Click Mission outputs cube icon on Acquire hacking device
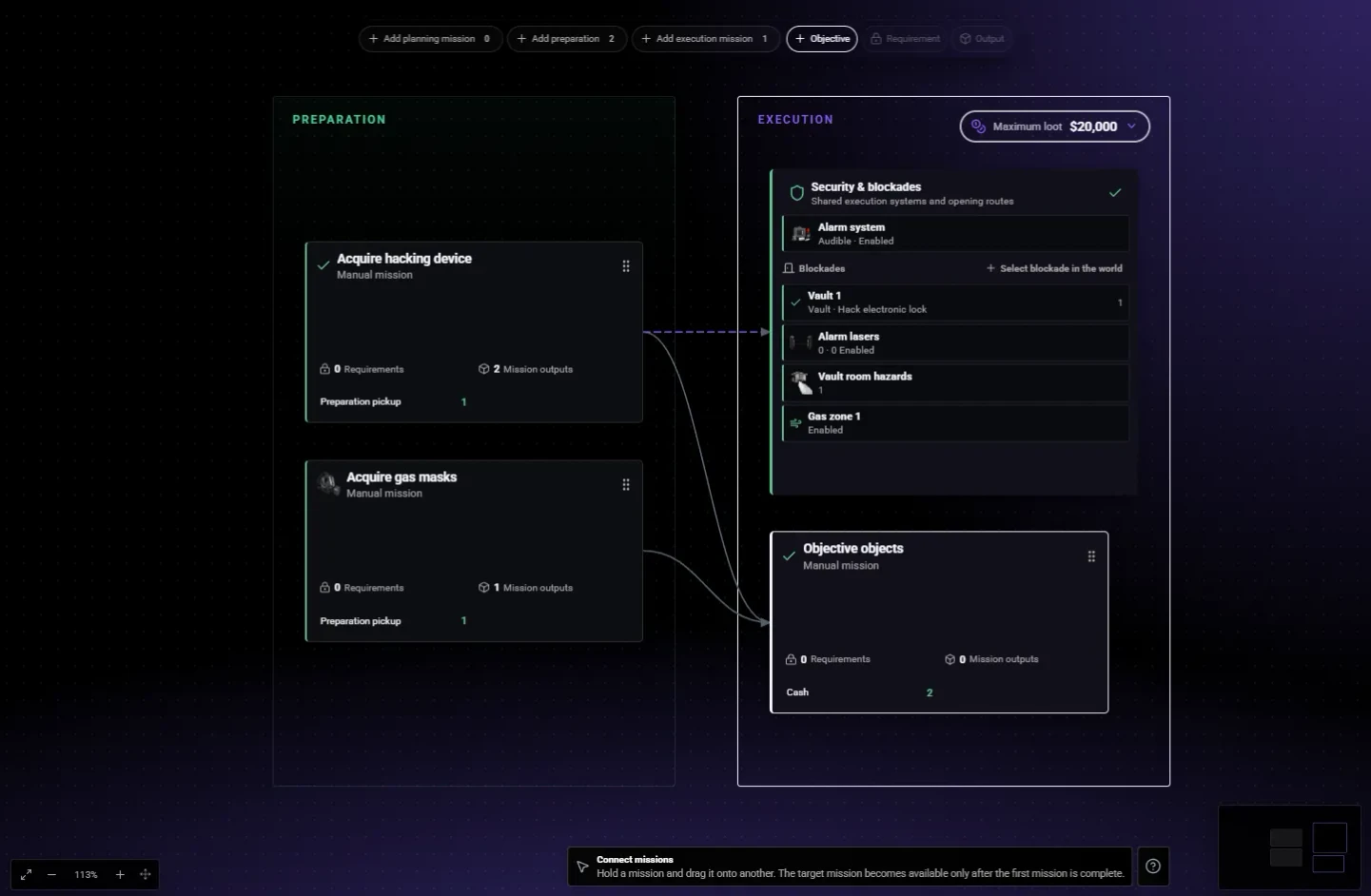 pyautogui.click(x=483, y=369)
